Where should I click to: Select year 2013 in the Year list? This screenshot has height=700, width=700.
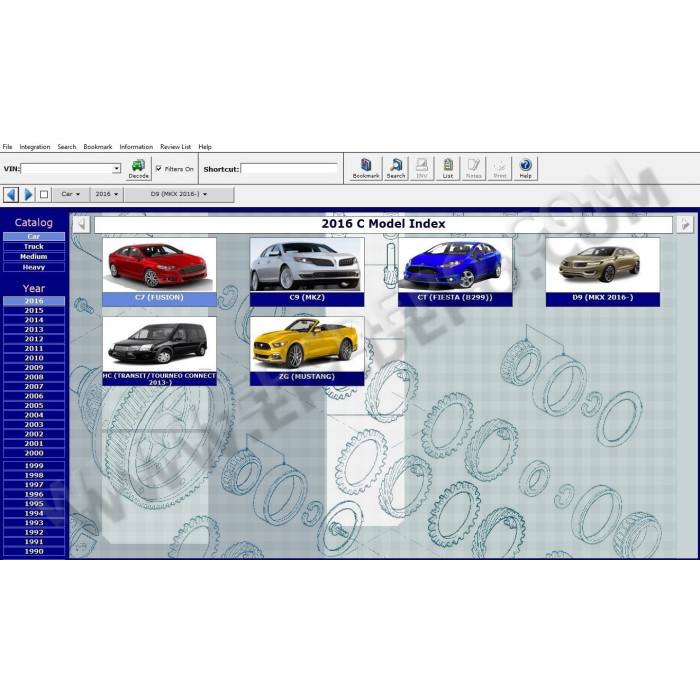tap(34, 329)
